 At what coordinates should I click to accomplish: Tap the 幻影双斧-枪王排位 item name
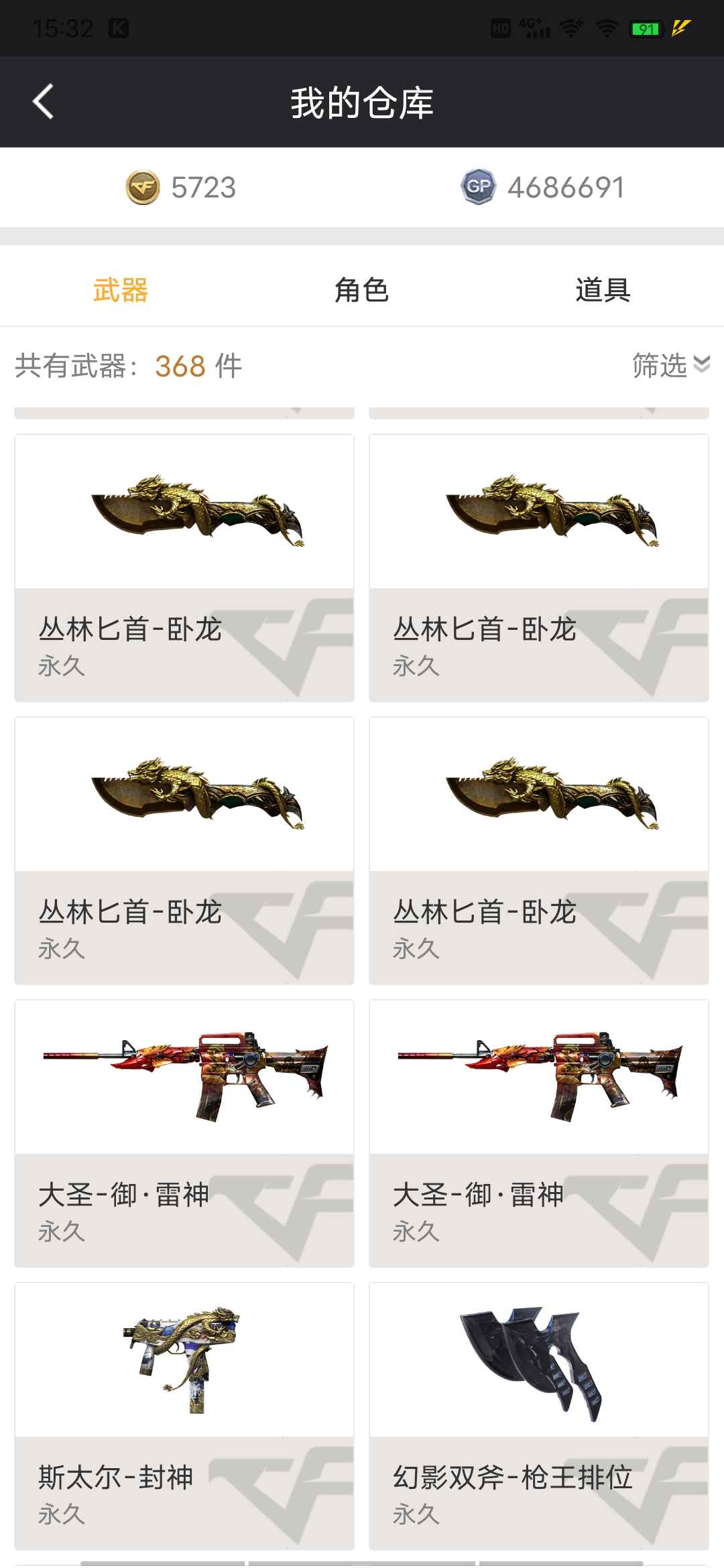tap(513, 1477)
